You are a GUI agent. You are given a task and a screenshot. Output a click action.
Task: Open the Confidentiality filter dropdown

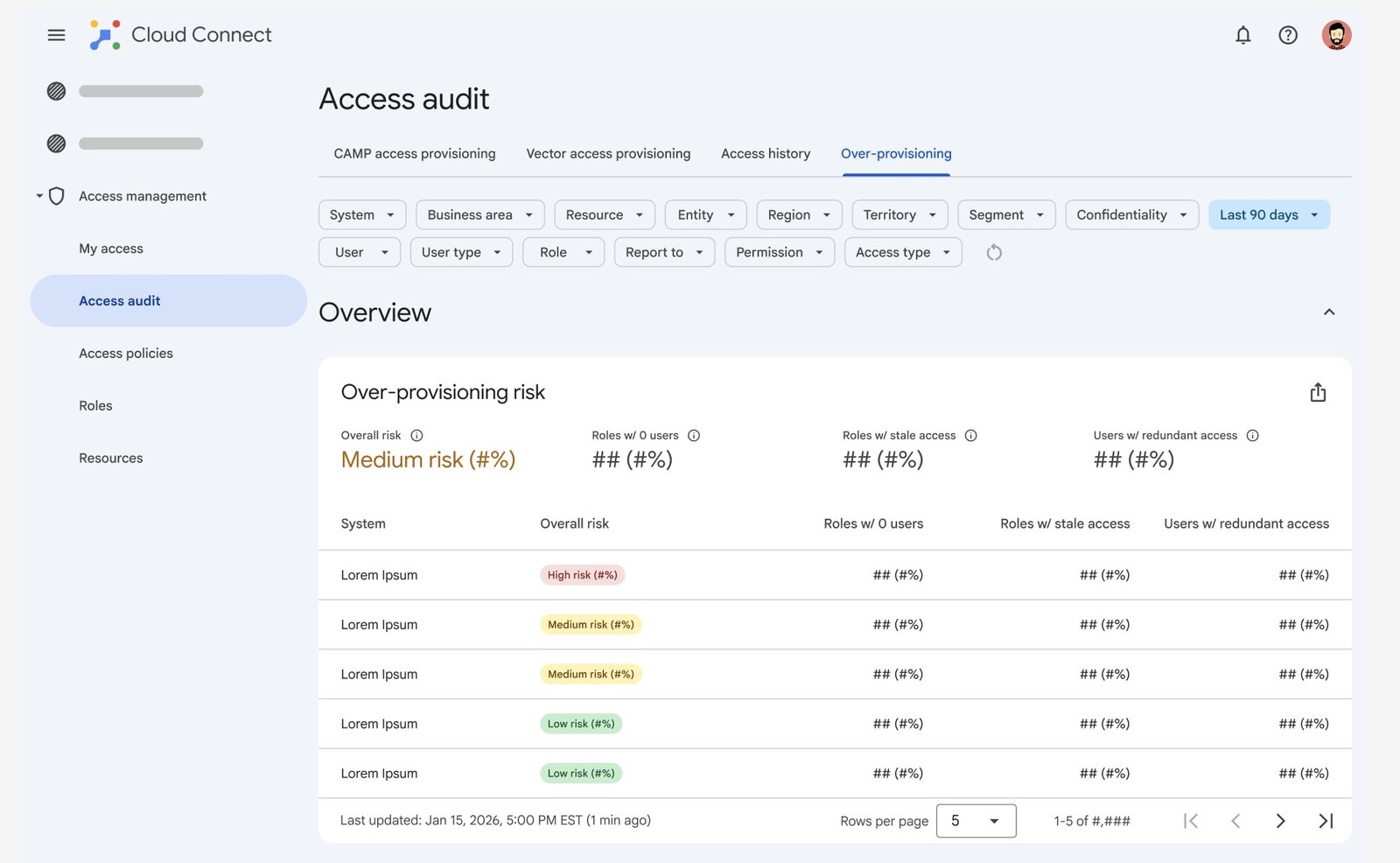pyautogui.click(x=1132, y=214)
